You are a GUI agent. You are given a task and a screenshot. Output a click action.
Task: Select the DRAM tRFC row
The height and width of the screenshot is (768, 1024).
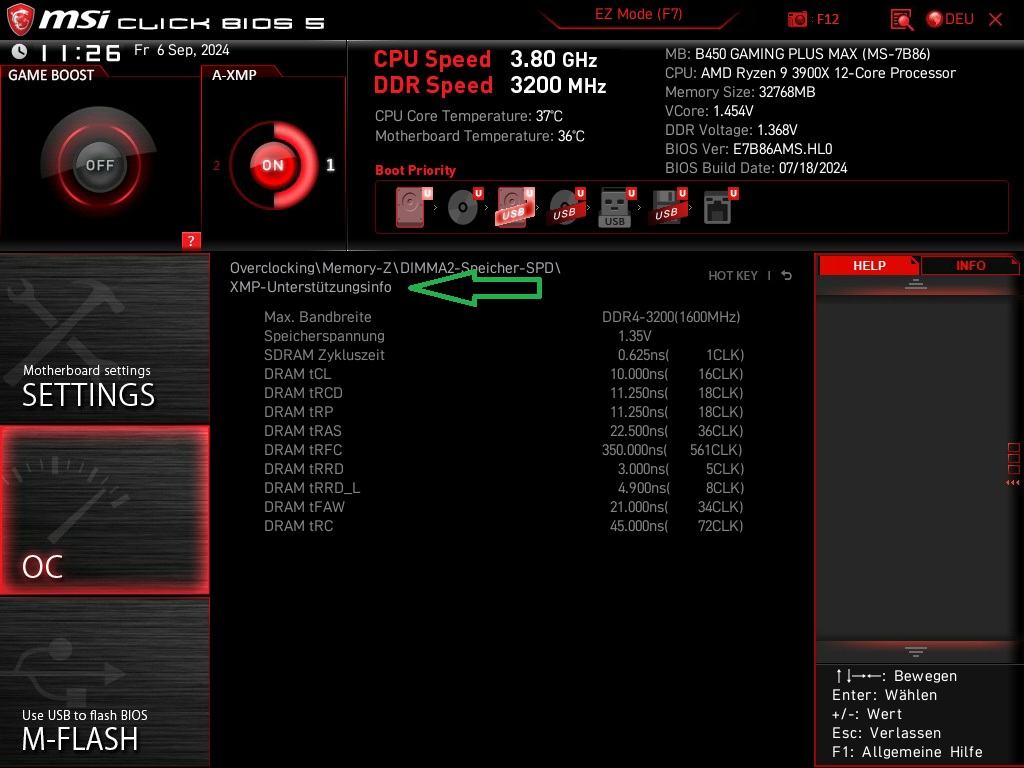[503, 449]
